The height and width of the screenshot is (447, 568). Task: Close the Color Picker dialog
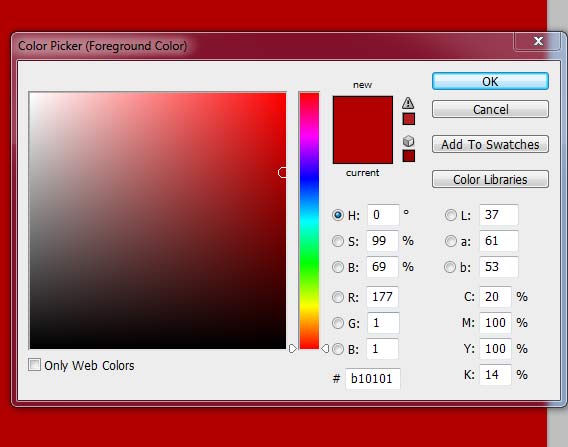click(539, 41)
